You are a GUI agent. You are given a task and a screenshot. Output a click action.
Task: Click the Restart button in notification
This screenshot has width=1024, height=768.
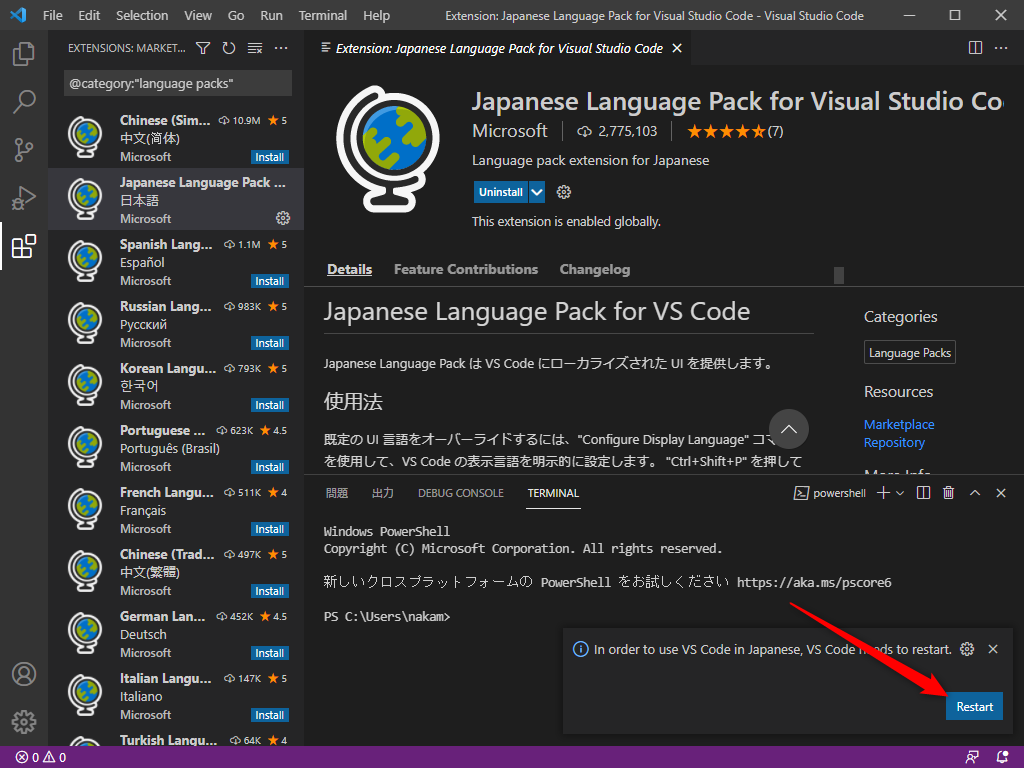[974, 707]
